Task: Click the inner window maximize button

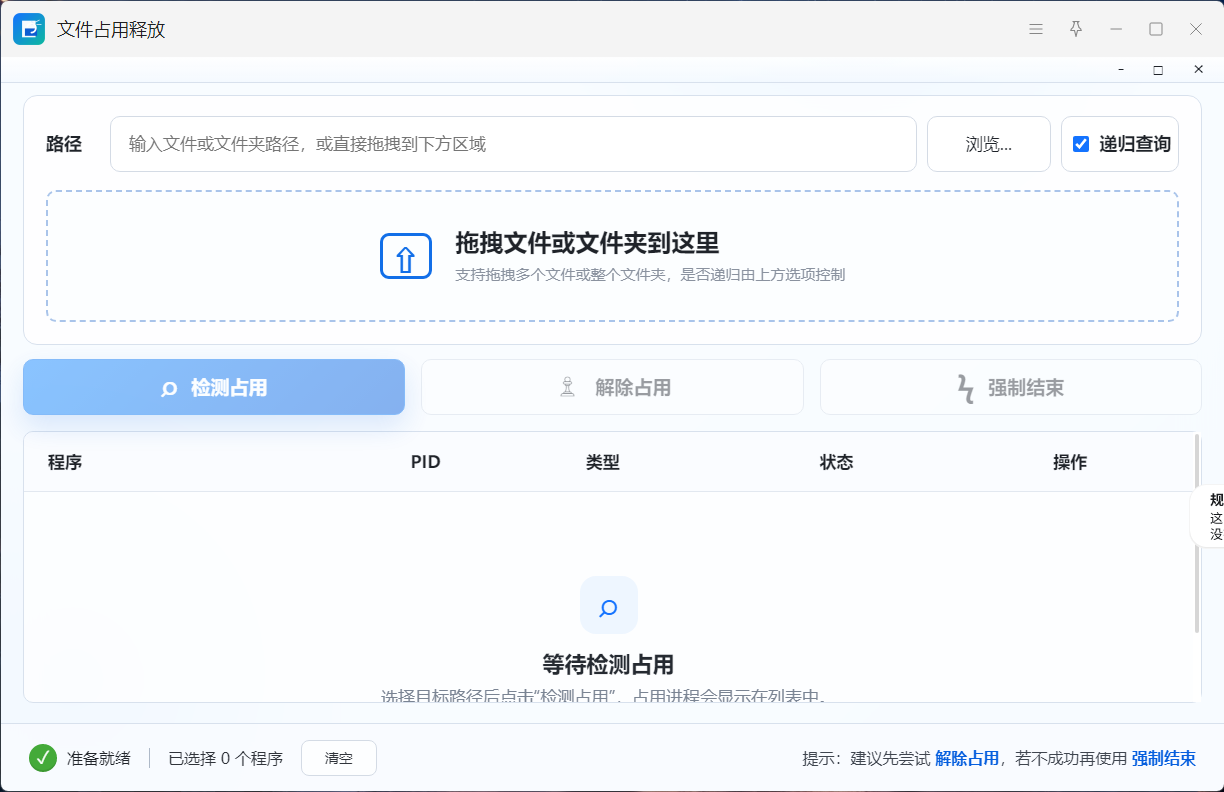Action: point(1158,70)
